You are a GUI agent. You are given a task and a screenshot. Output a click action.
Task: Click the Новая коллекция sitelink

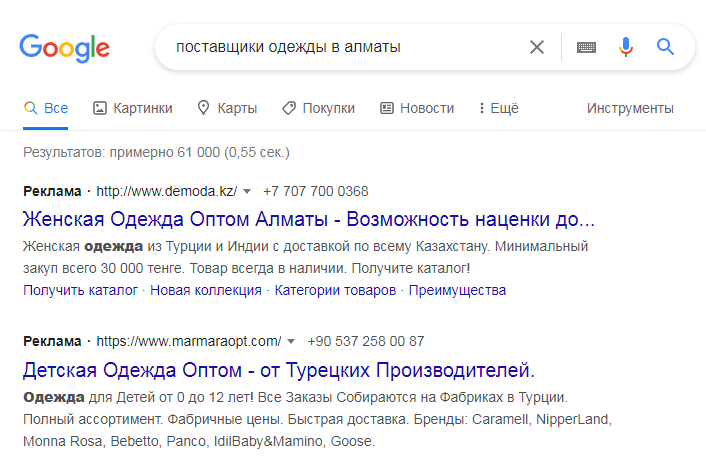pyautogui.click(x=206, y=290)
